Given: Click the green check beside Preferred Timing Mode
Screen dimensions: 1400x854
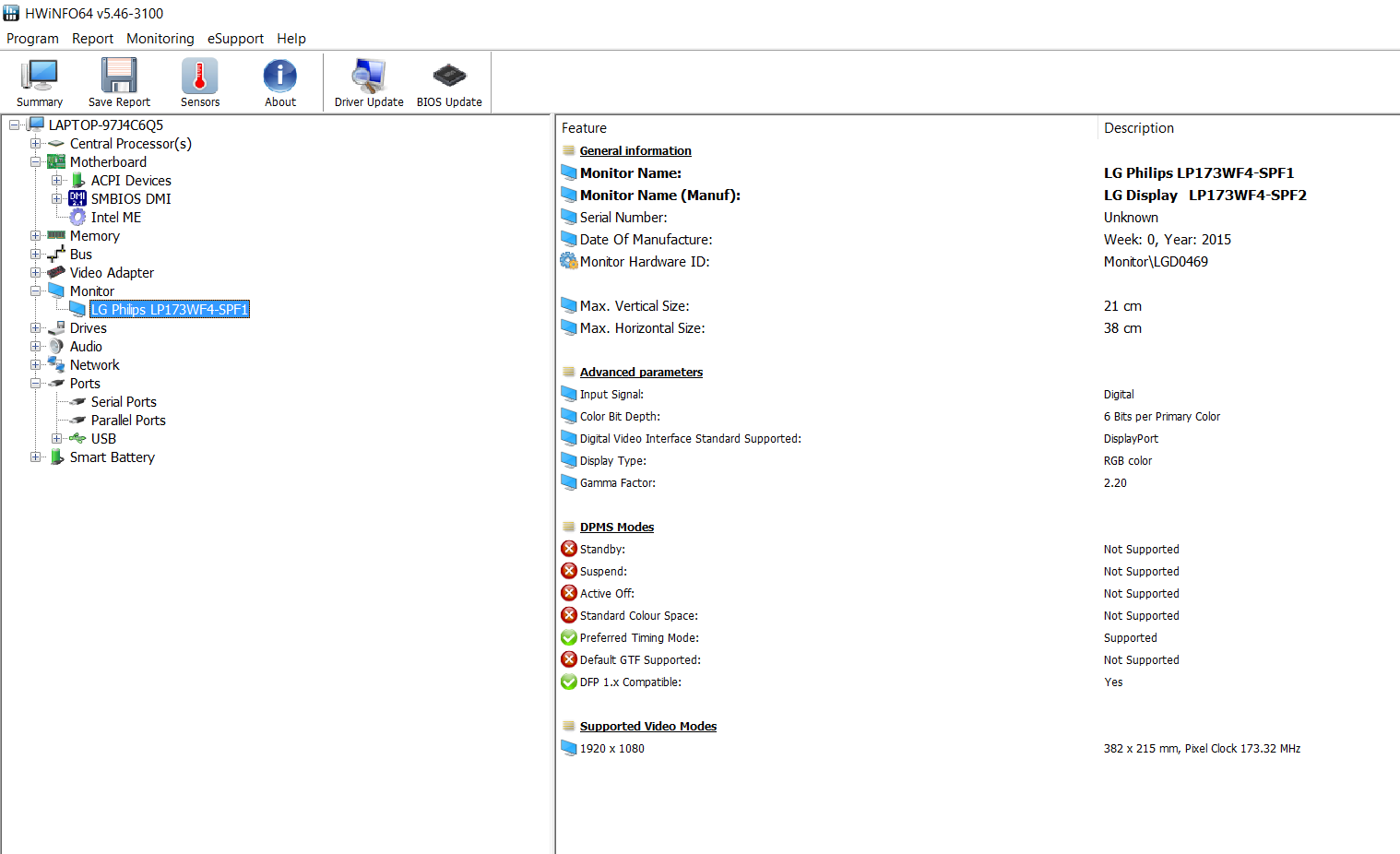Looking at the screenshot, I should (569, 637).
